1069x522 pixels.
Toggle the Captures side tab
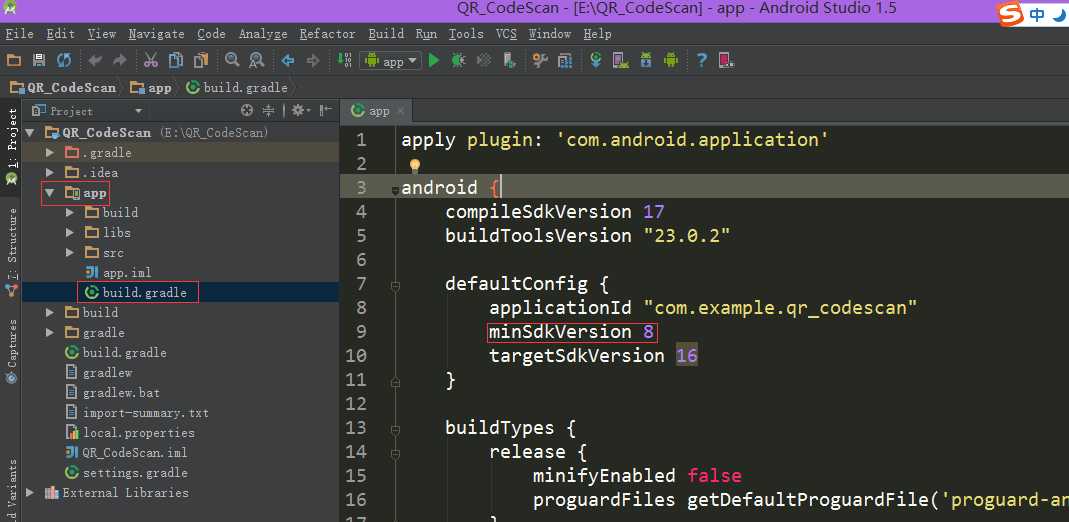pos(12,352)
